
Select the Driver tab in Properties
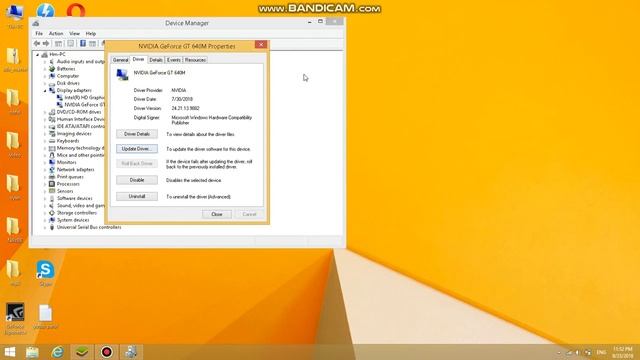click(138, 59)
